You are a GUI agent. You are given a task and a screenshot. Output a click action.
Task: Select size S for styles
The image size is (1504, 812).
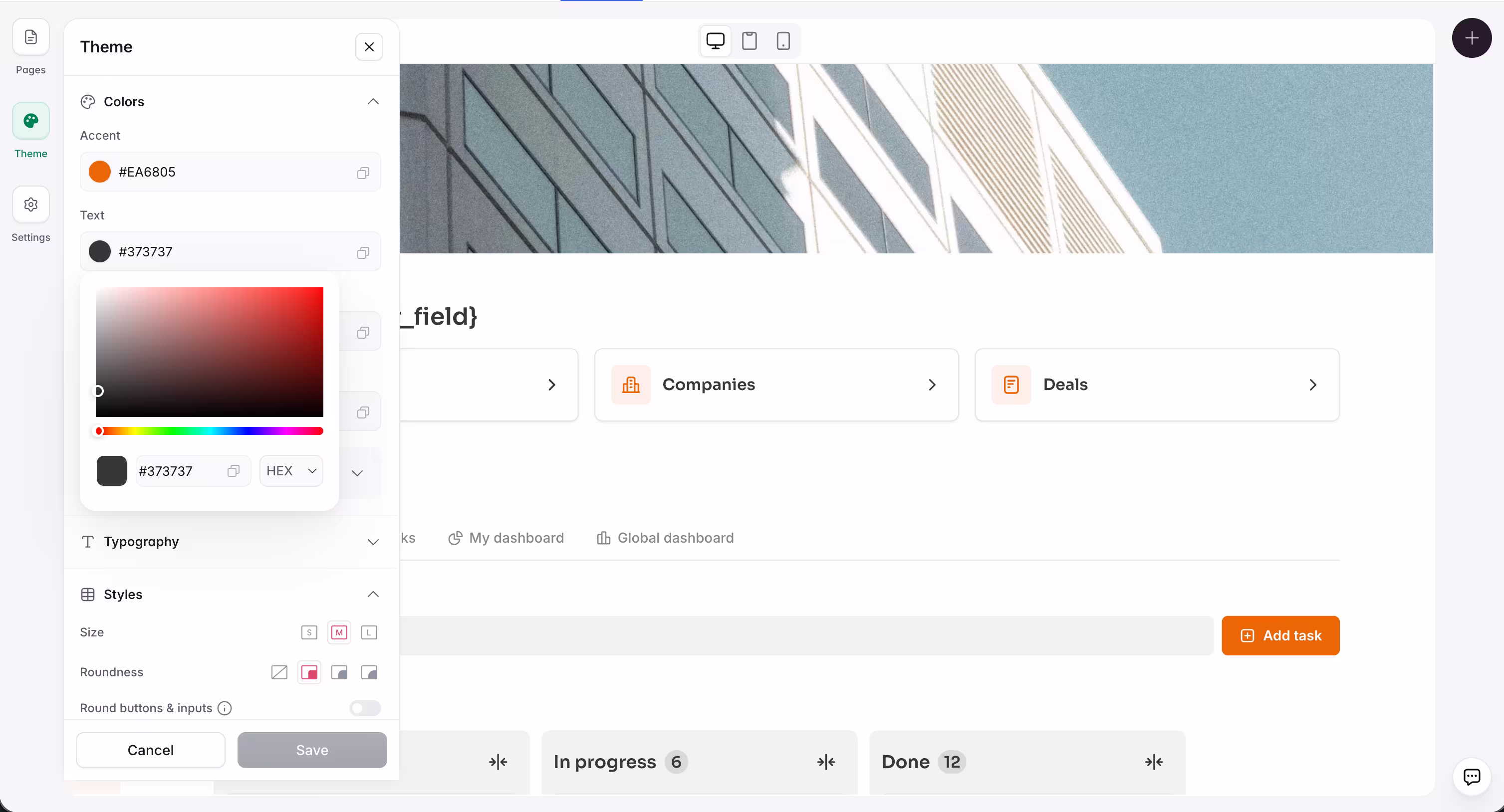point(309,632)
